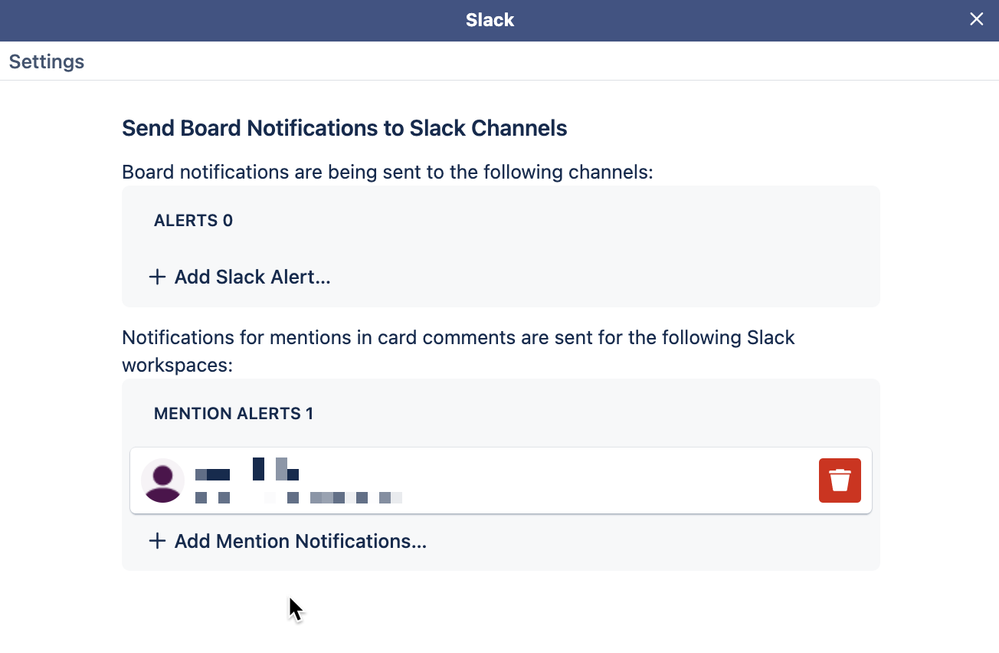
Task: Click the Board notifications are being sent description
Action: (x=387, y=172)
